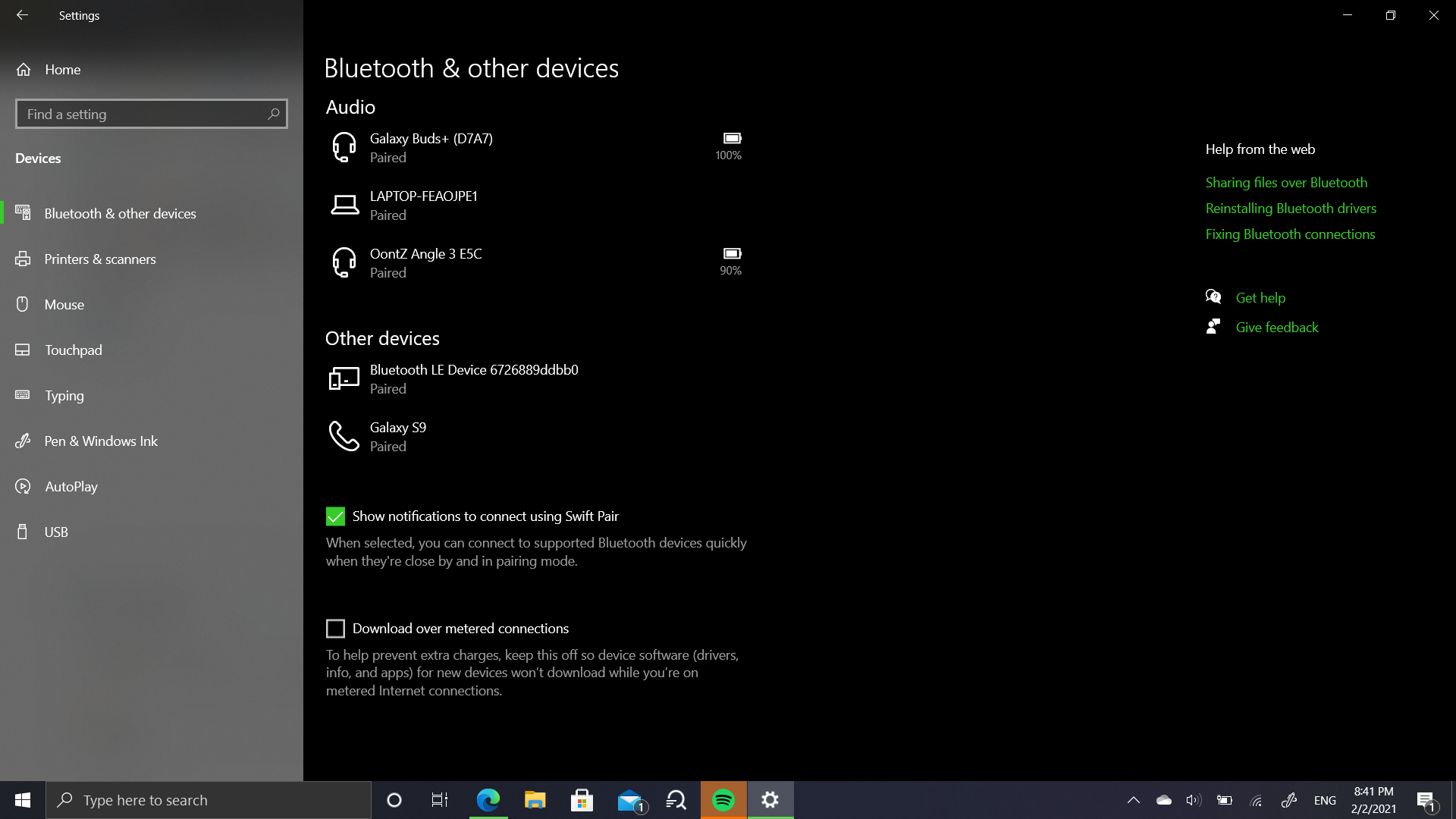The height and width of the screenshot is (819, 1456).
Task: Click the Settings search input field
Action: click(151, 114)
